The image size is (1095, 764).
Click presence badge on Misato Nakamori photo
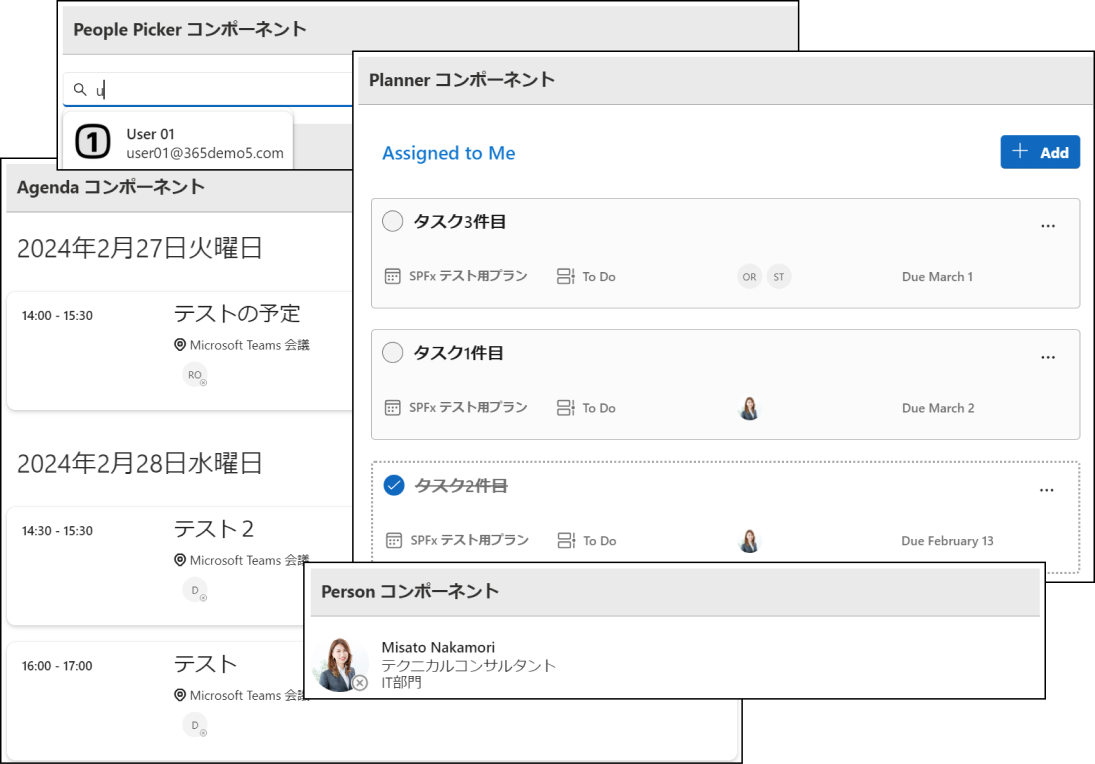(x=360, y=683)
